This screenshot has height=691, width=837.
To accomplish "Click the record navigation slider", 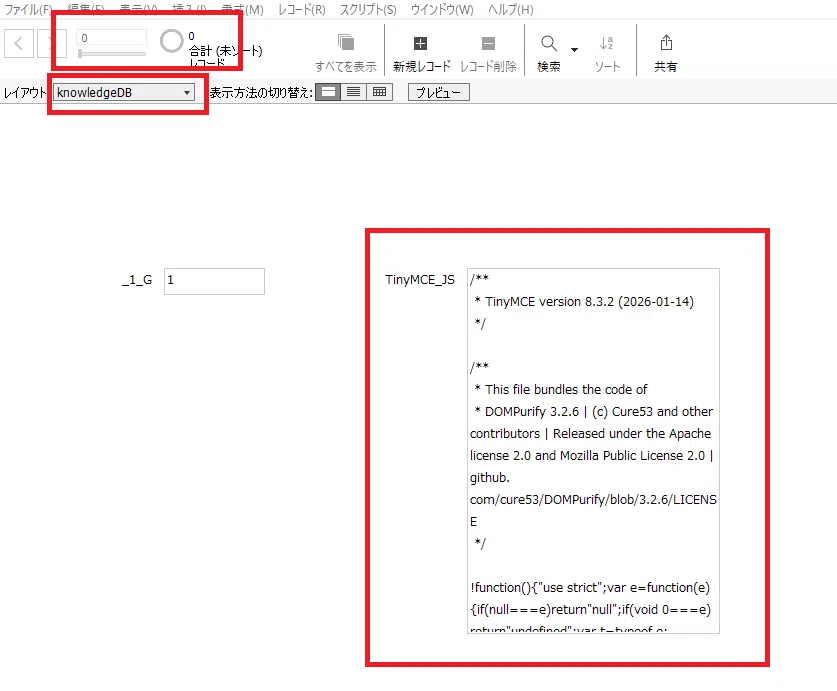I will tap(112, 53).
